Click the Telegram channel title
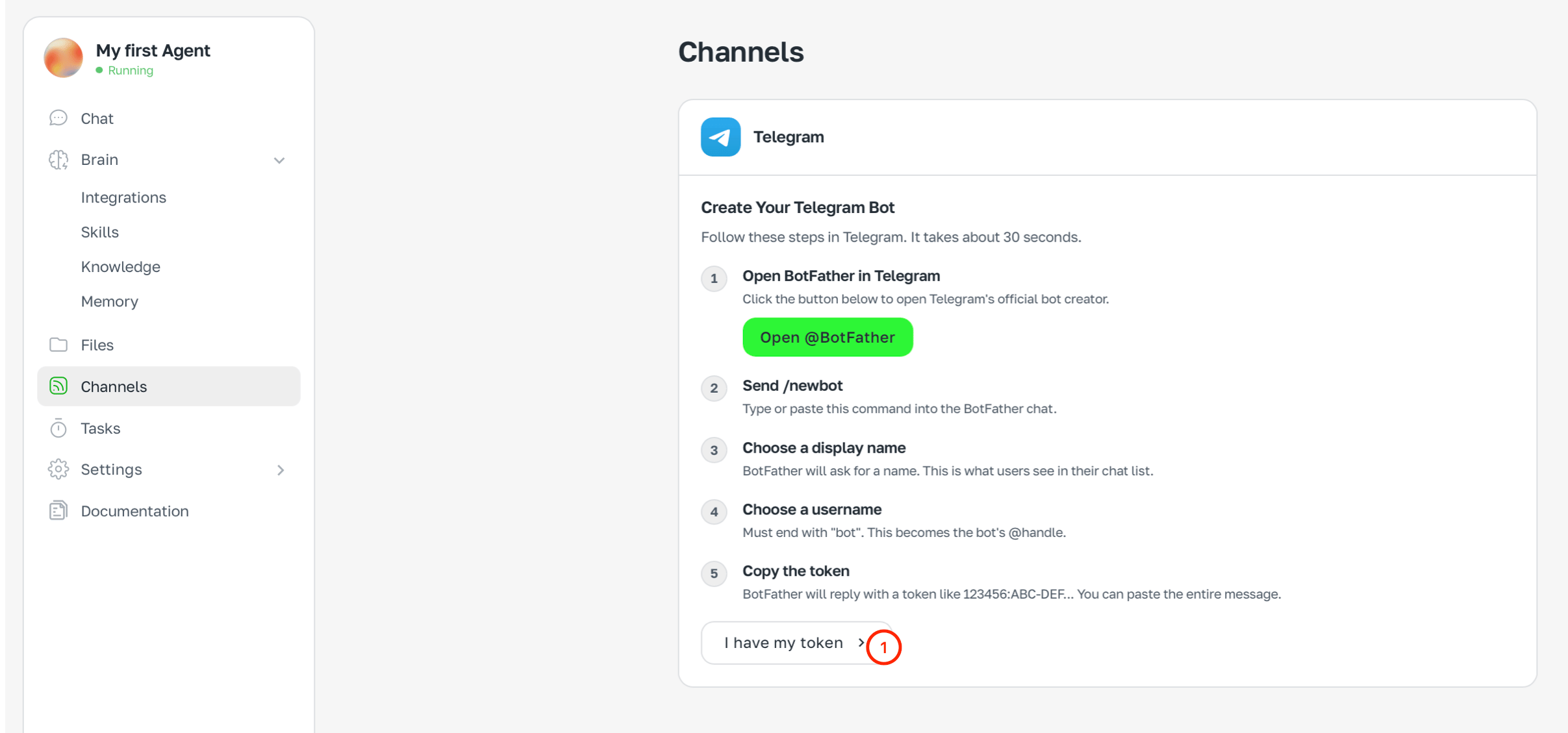1568x733 pixels. tap(789, 137)
